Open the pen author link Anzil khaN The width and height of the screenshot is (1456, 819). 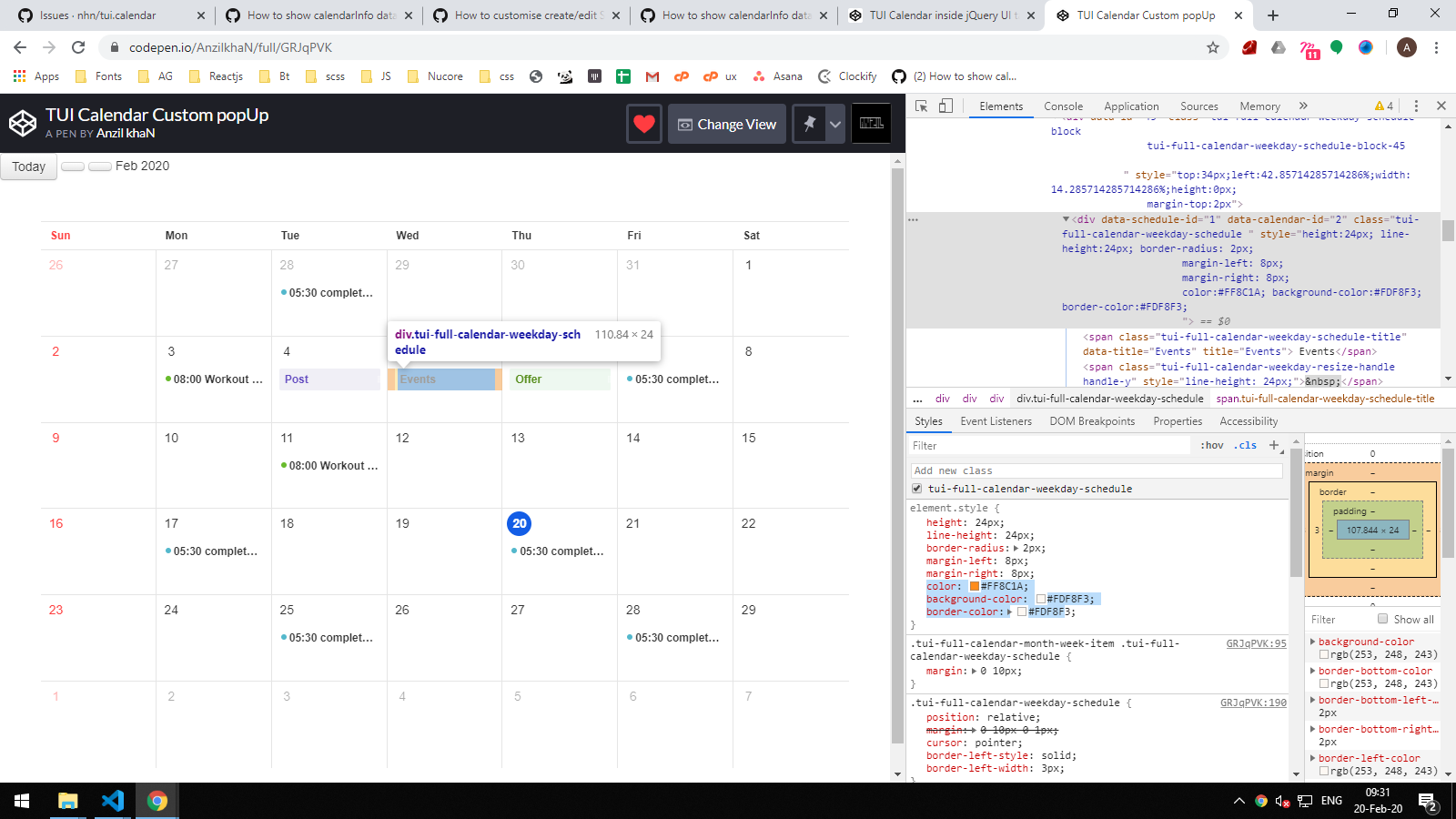[126, 133]
